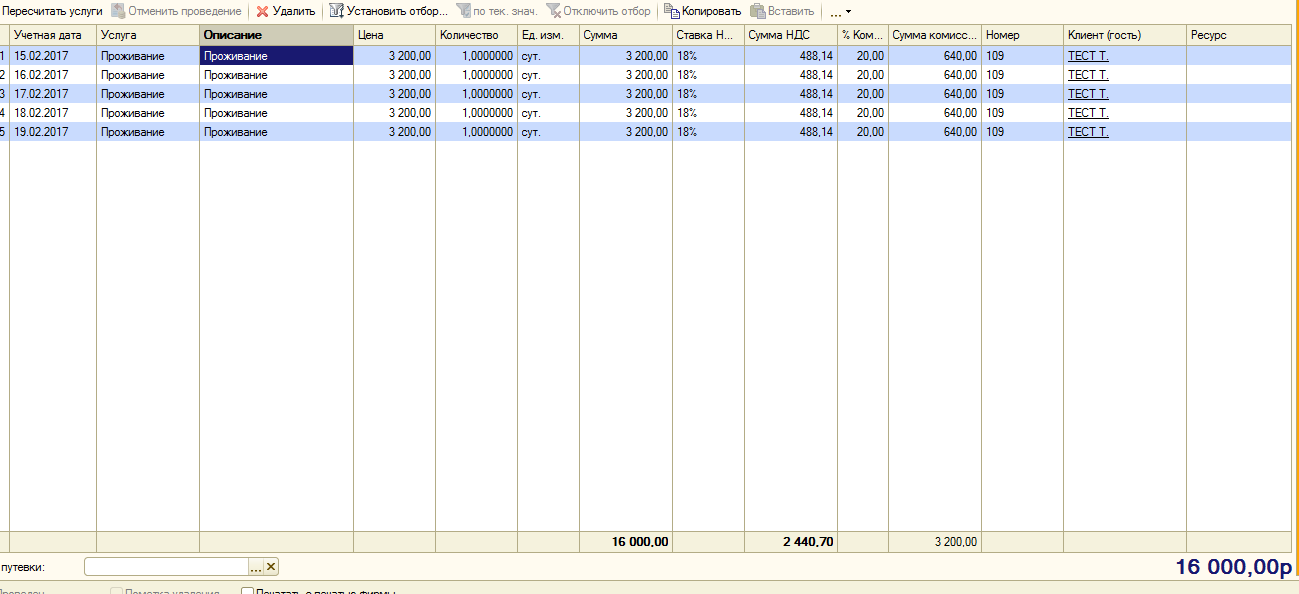The height and width of the screenshot is (594, 1299).
Task: Click the large 16 000,00р grand total
Action: [x=1233, y=567]
